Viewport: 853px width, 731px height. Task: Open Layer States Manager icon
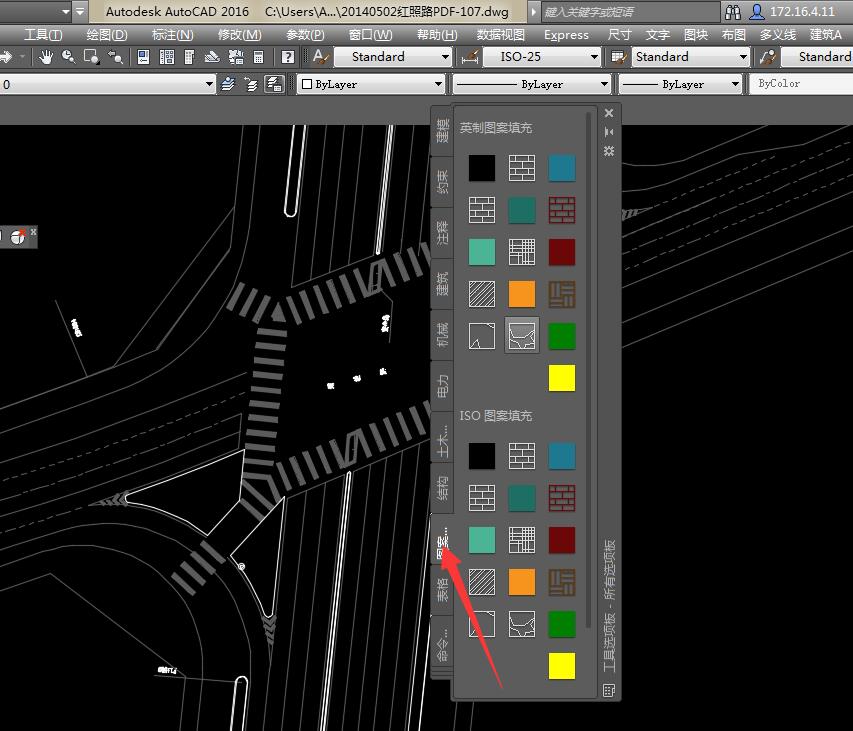point(274,84)
